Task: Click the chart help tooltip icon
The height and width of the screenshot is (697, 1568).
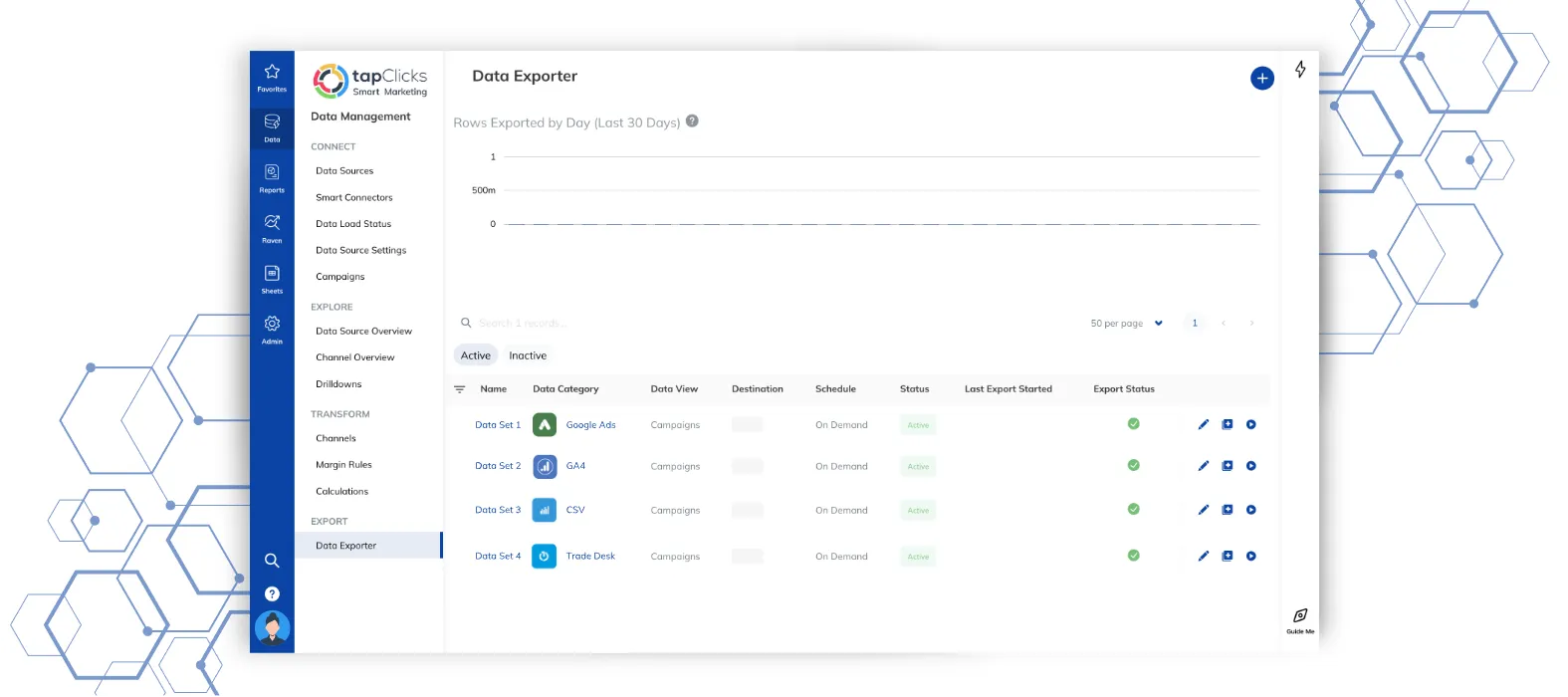Action: [692, 121]
